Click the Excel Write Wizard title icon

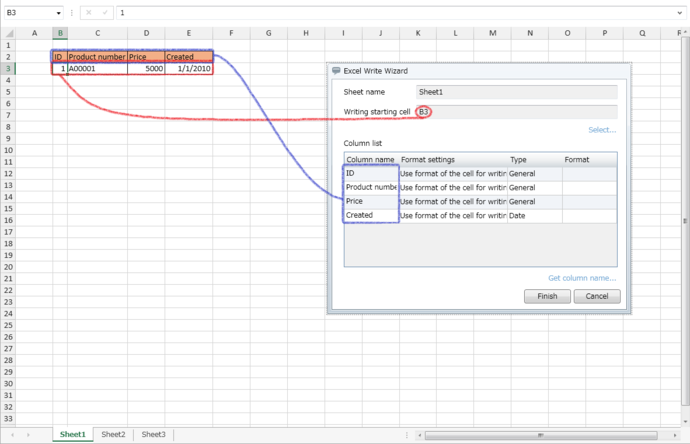pyautogui.click(x=336, y=72)
